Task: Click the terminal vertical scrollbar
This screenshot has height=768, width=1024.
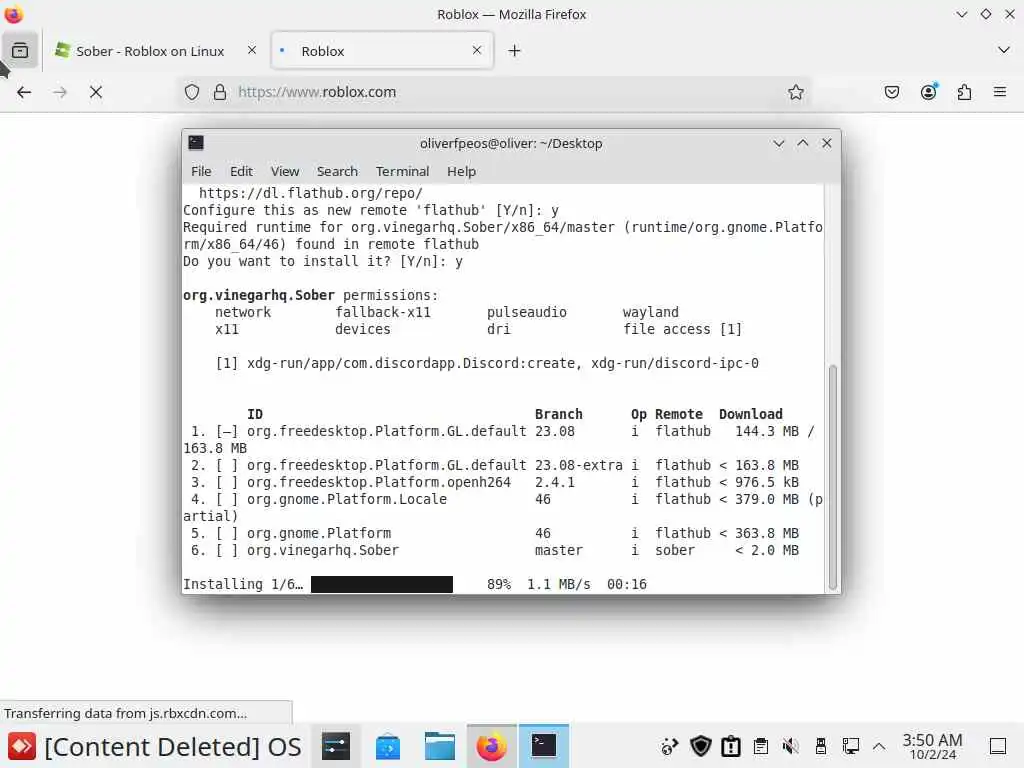Action: (832, 477)
